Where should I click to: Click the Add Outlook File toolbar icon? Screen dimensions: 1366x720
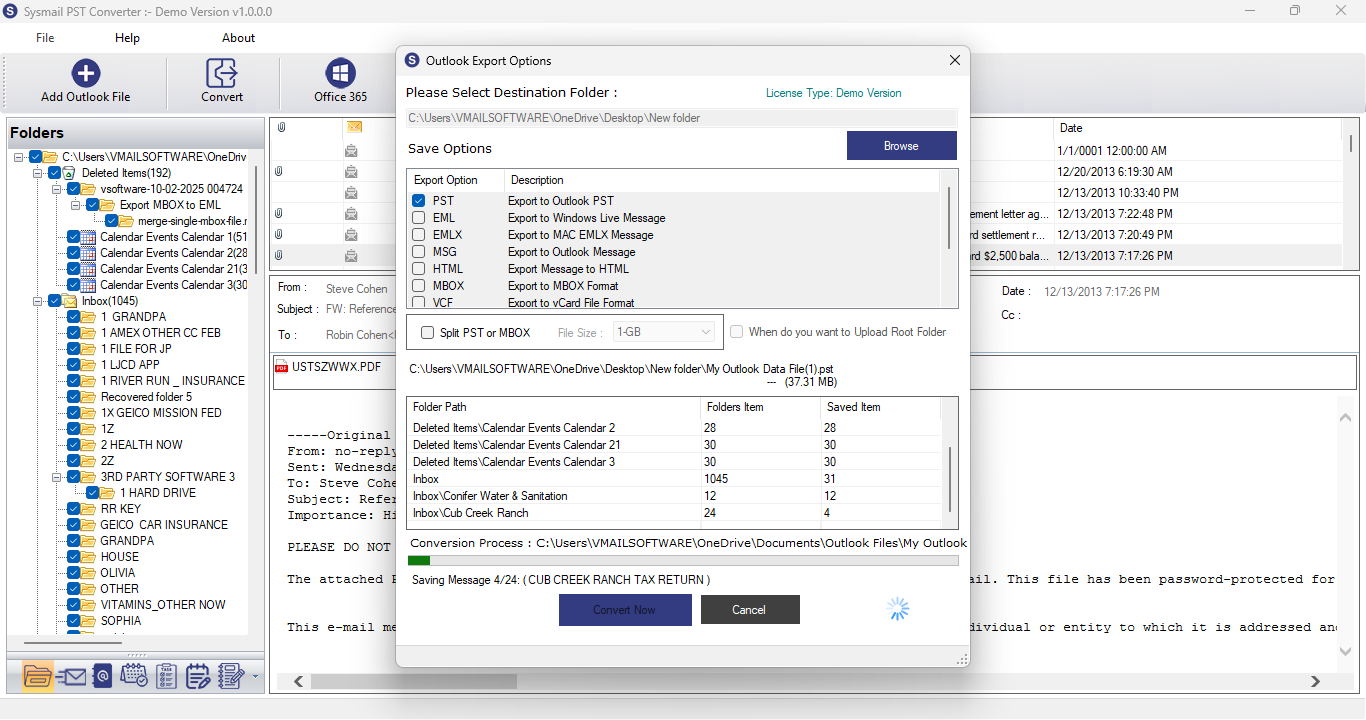click(86, 73)
